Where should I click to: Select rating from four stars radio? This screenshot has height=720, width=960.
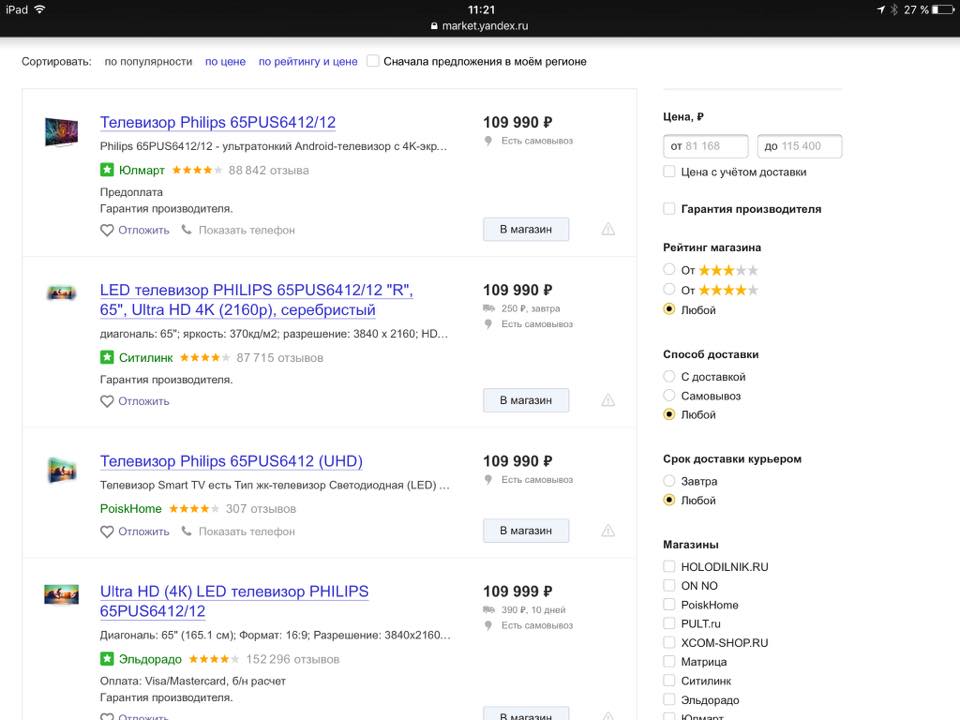669,290
